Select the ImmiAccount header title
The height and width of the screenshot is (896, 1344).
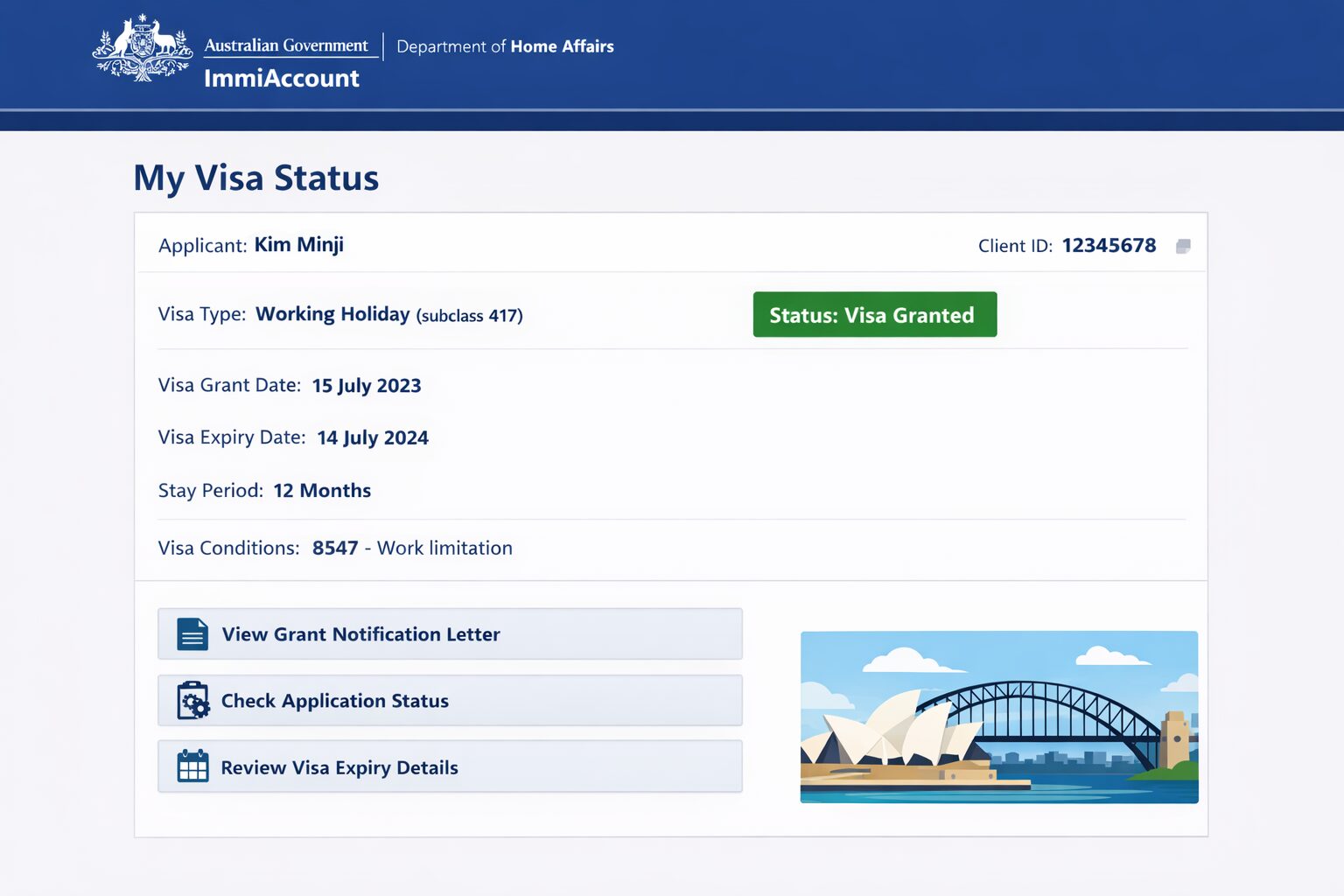click(281, 79)
